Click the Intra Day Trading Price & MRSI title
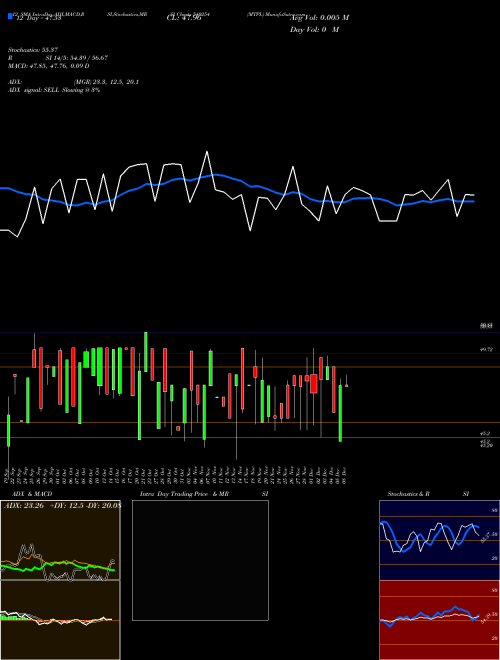The width and height of the screenshot is (500, 660). 204,494
